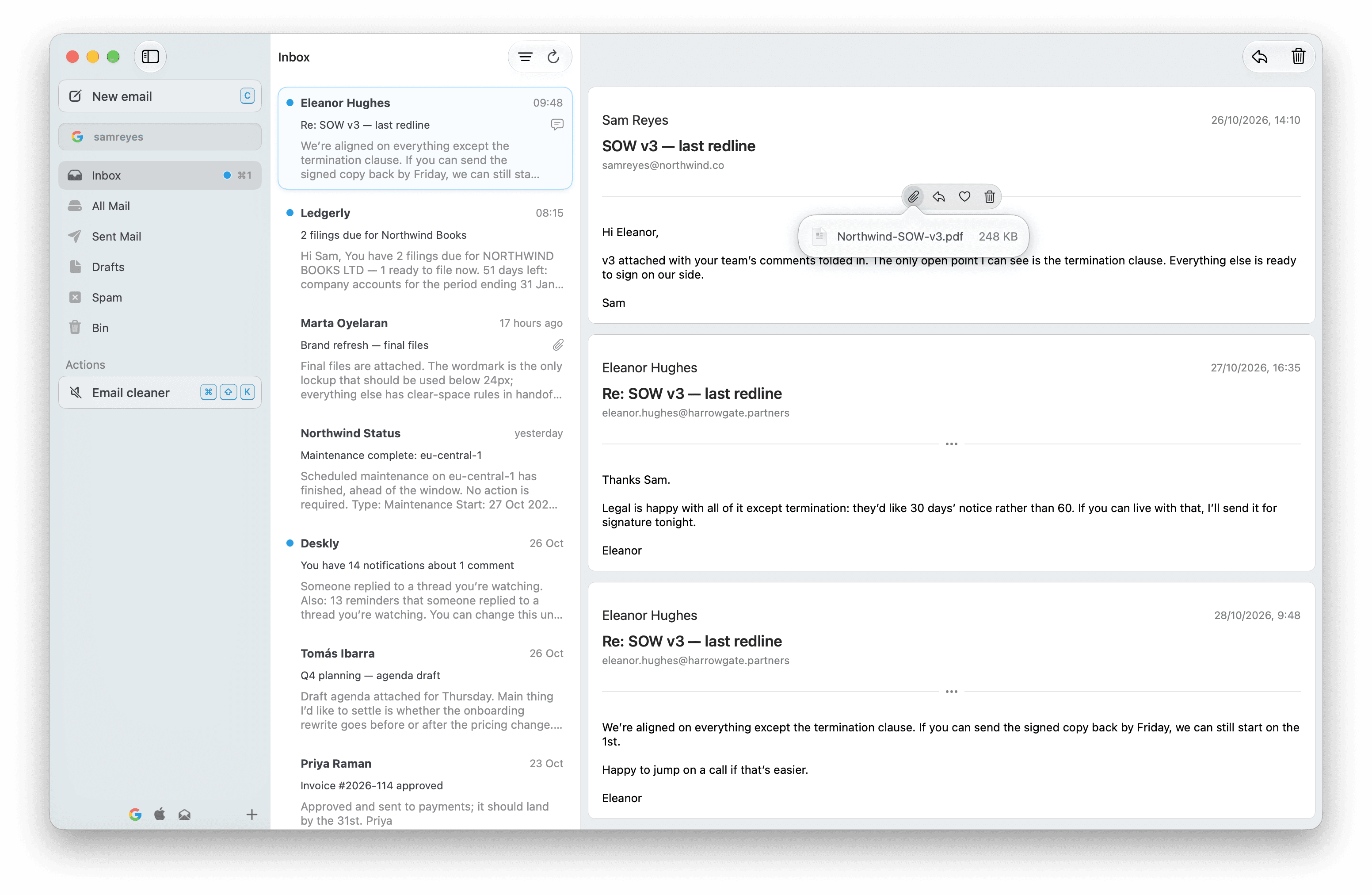This screenshot has height=895, width=1372.
Task: Open the Deskly notifications email
Action: pos(426,579)
